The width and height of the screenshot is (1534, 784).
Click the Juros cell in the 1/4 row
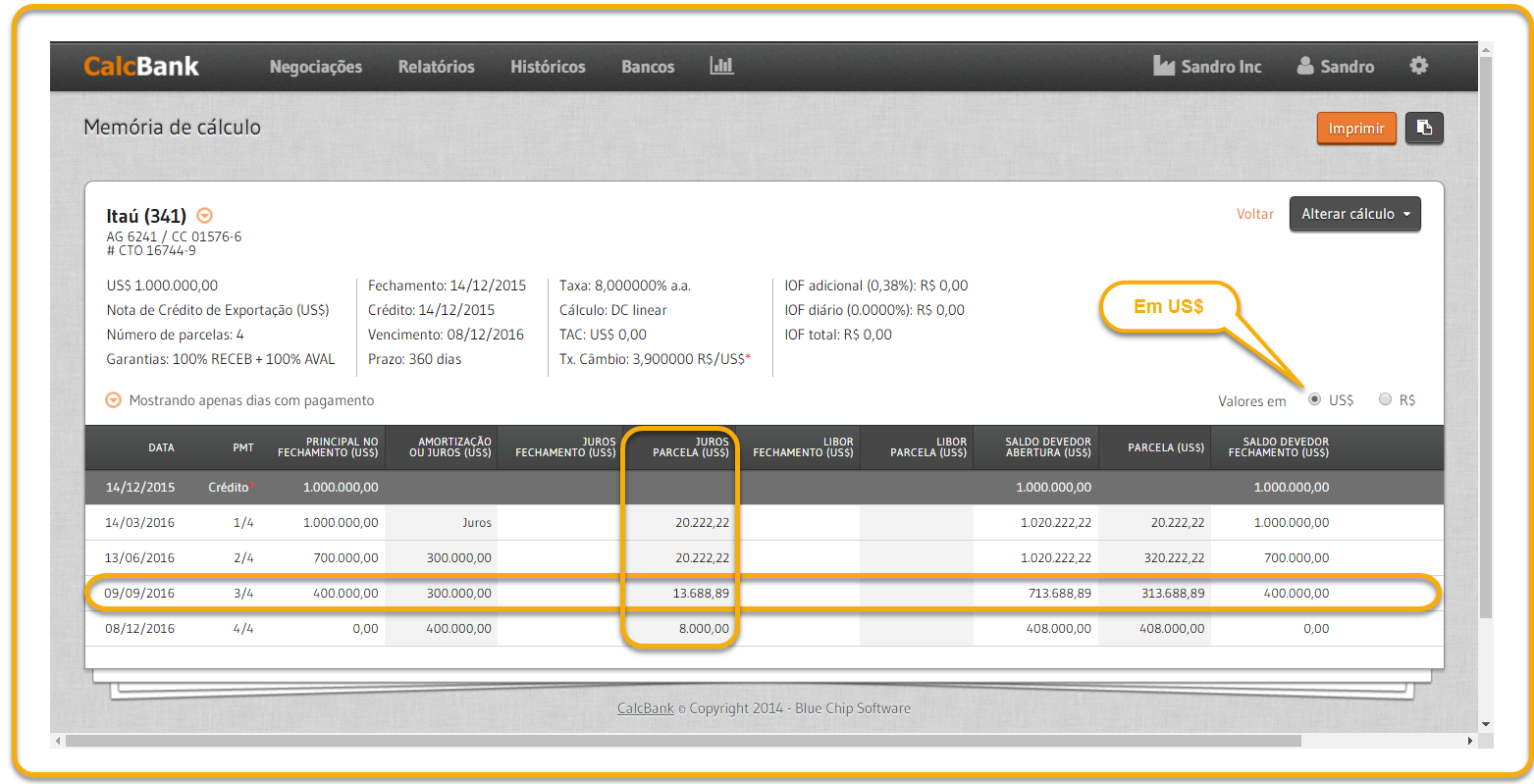[x=477, y=523]
